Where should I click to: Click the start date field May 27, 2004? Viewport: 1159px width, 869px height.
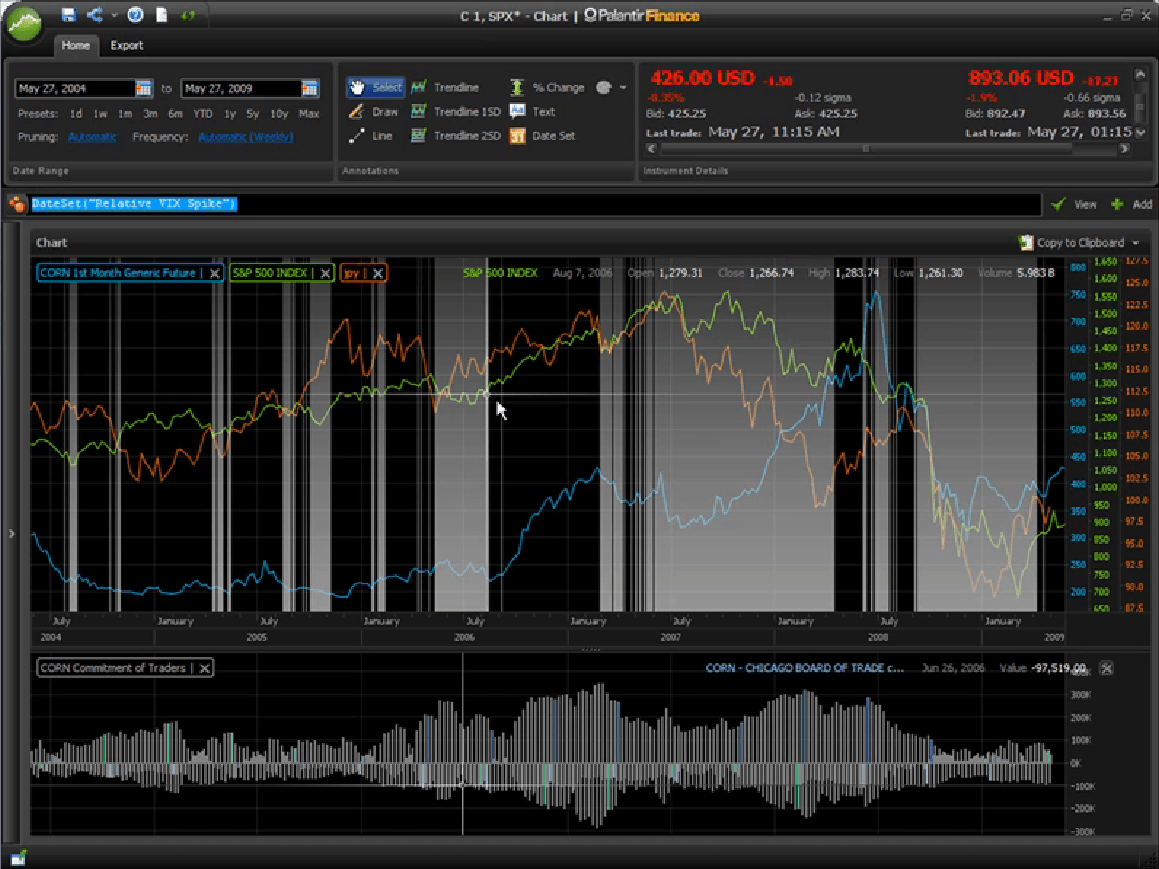click(75, 89)
